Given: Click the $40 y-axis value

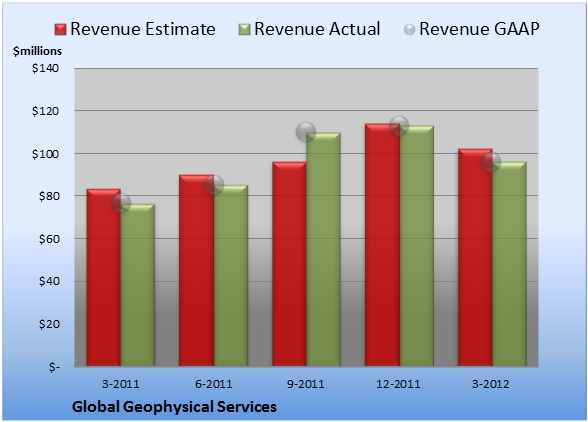Looking at the screenshot, I should click(49, 281).
